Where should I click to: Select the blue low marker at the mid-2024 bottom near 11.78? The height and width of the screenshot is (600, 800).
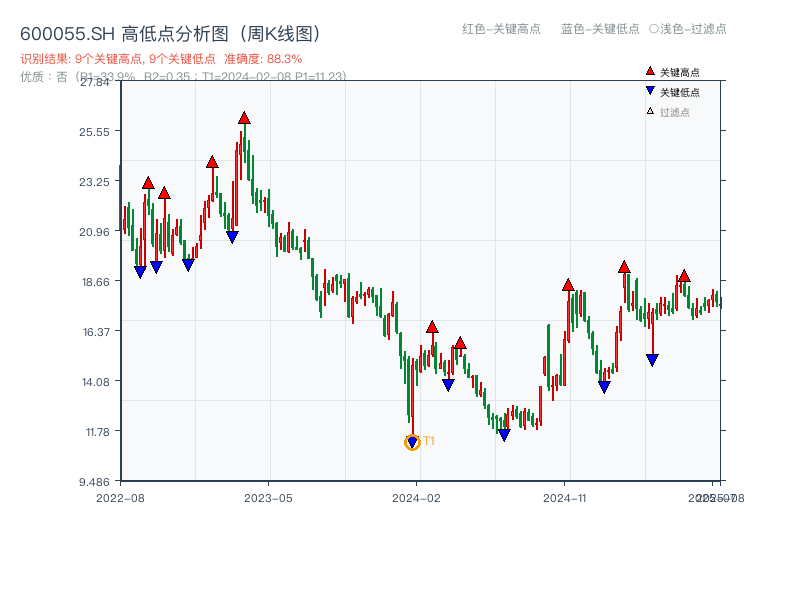coord(504,435)
